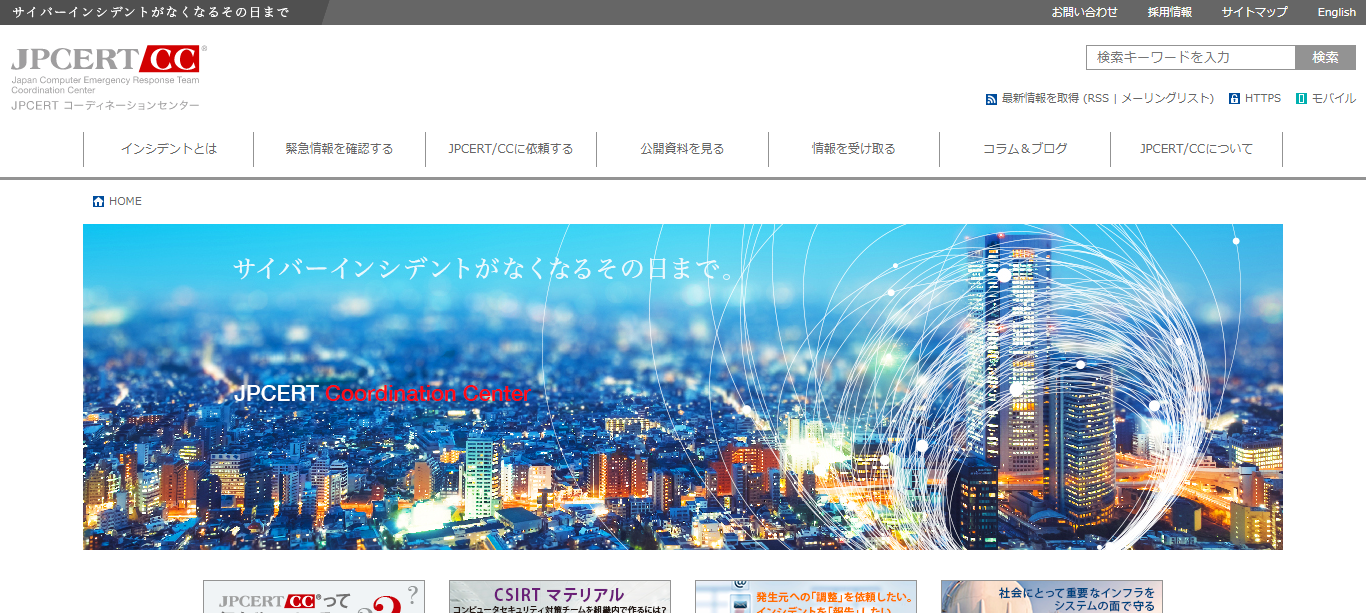Open サイトマップ sitemap link
The height and width of the screenshot is (613, 1366).
click(1254, 12)
